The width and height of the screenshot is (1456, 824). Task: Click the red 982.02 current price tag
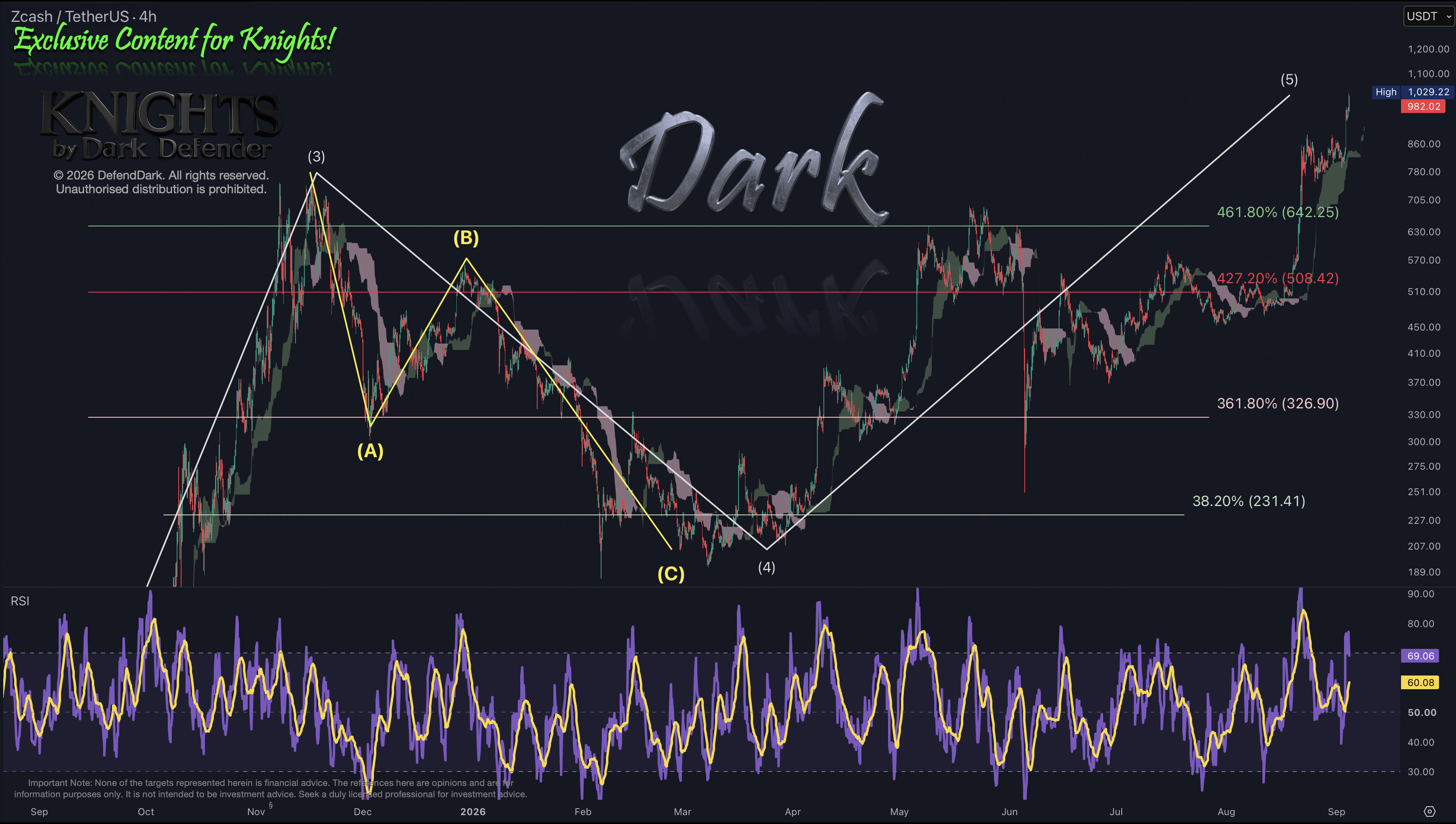click(1423, 107)
